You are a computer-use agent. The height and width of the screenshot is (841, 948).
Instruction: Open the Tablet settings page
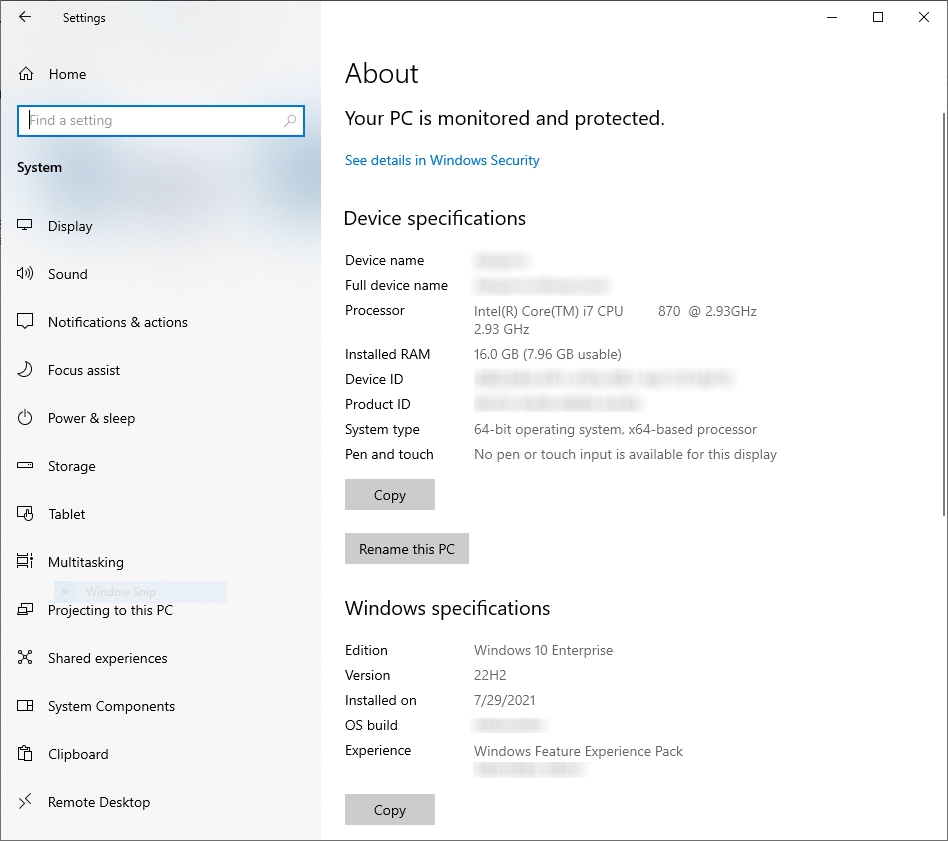tap(67, 514)
